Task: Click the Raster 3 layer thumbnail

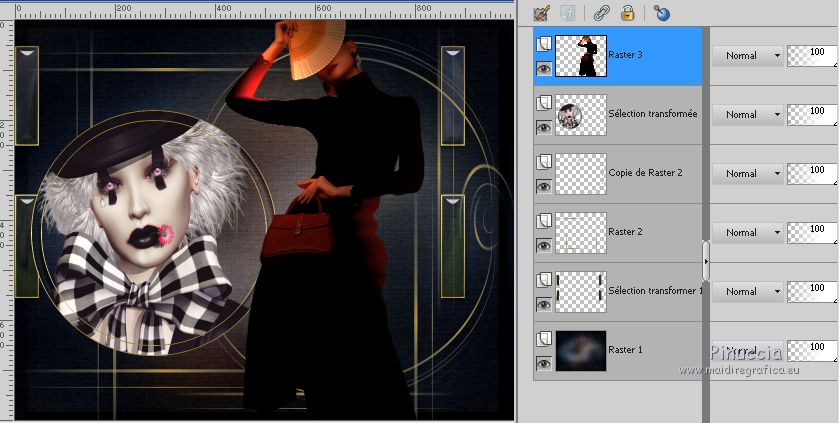Action: coord(580,56)
